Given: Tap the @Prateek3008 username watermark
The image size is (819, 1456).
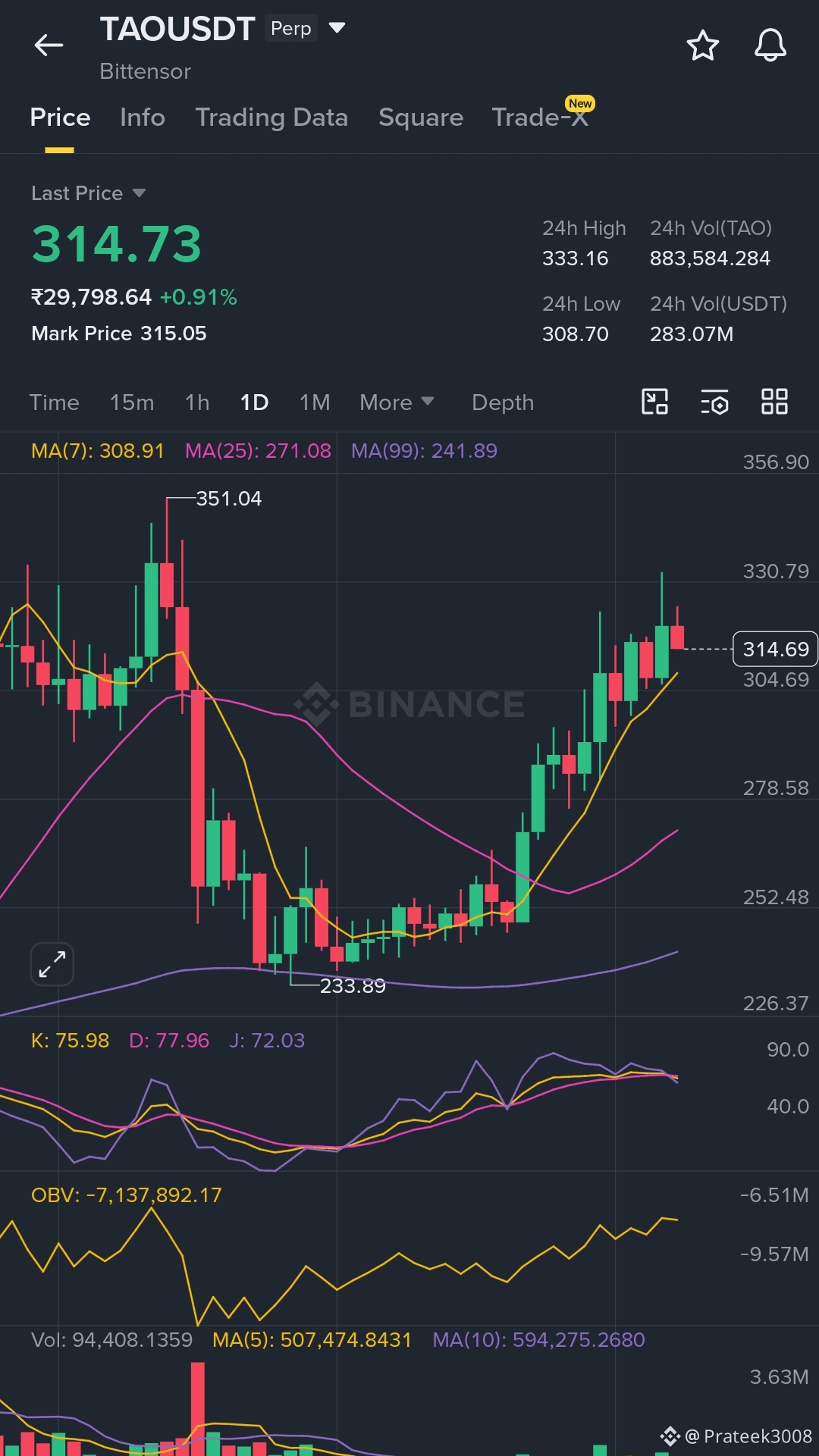Looking at the screenshot, I should [748, 1436].
